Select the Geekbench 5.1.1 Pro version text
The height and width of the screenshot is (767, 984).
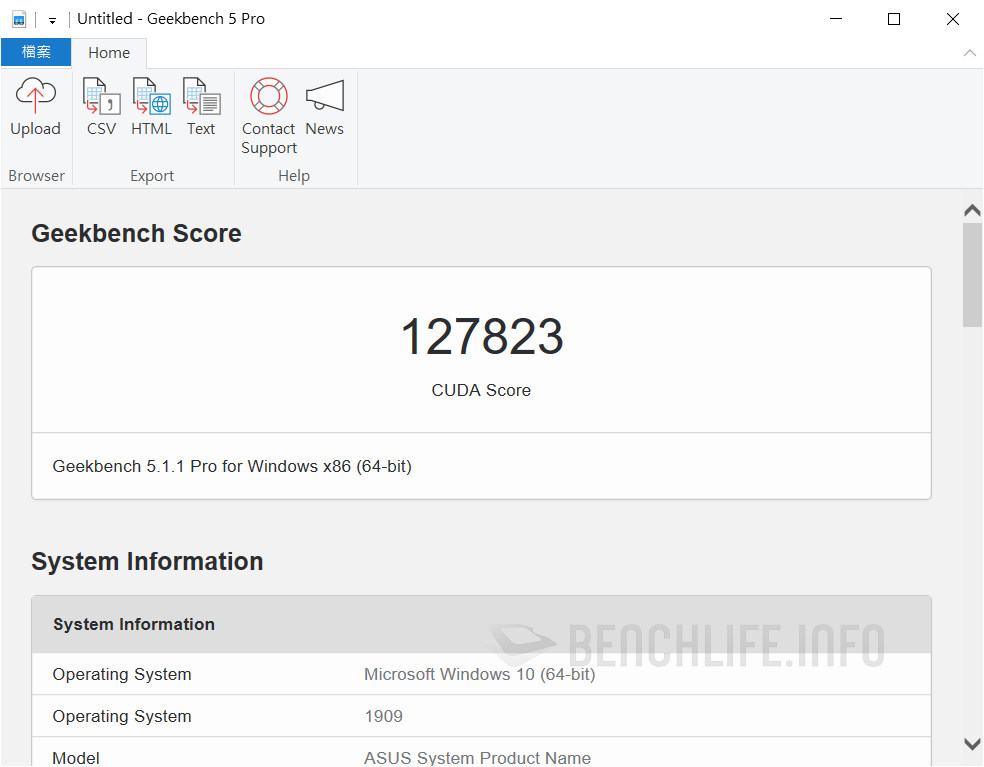pyautogui.click(x=231, y=466)
